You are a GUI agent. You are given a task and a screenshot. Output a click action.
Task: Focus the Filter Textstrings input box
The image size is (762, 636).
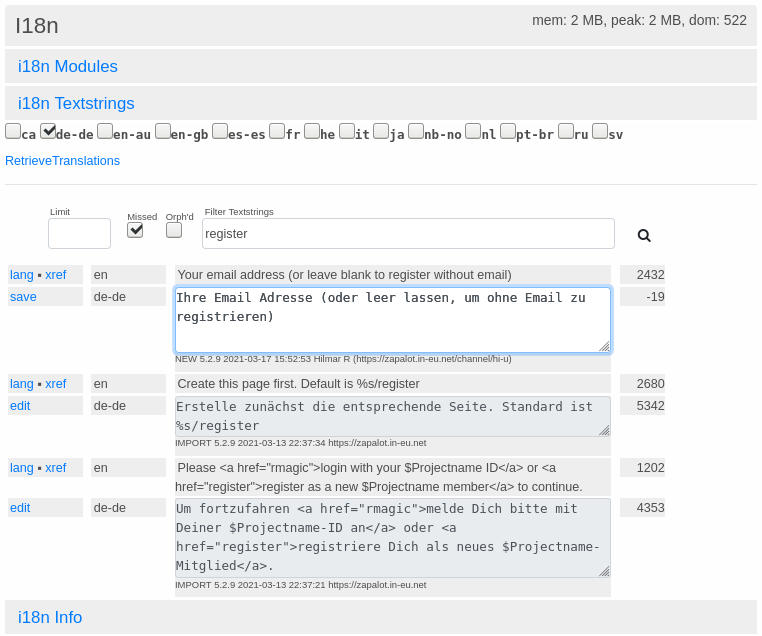408,234
